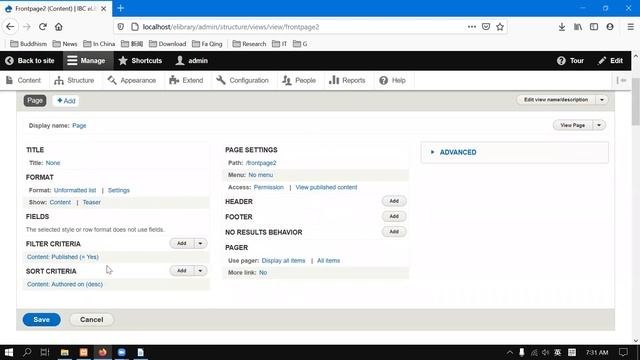
Task: Cancel view changes
Action: (x=91, y=320)
